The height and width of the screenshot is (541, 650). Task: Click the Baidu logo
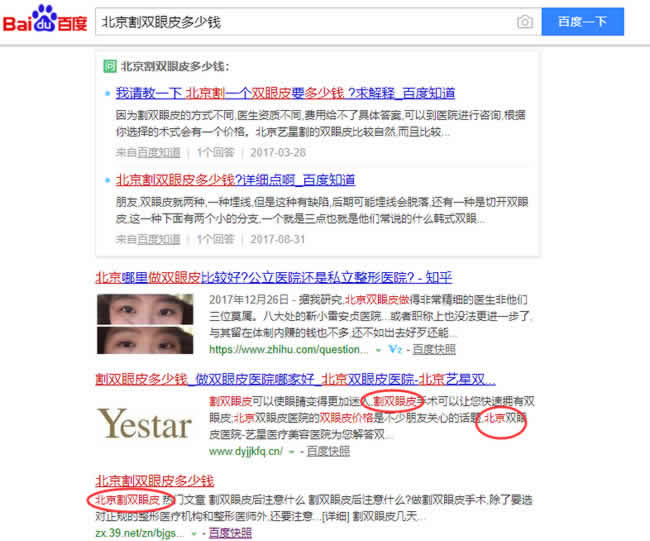pyautogui.click(x=45, y=19)
